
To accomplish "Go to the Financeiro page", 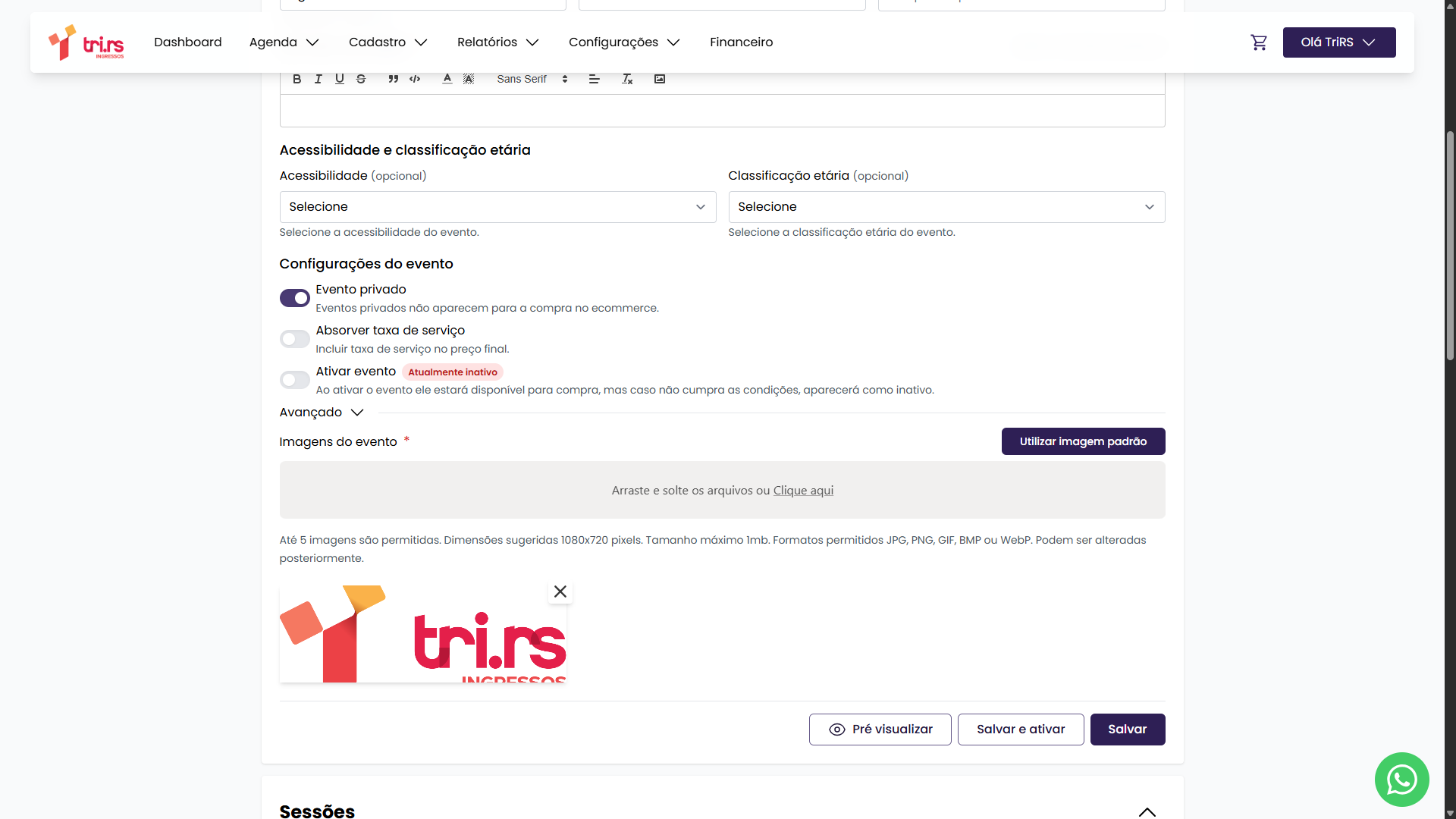I will (x=741, y=42).
